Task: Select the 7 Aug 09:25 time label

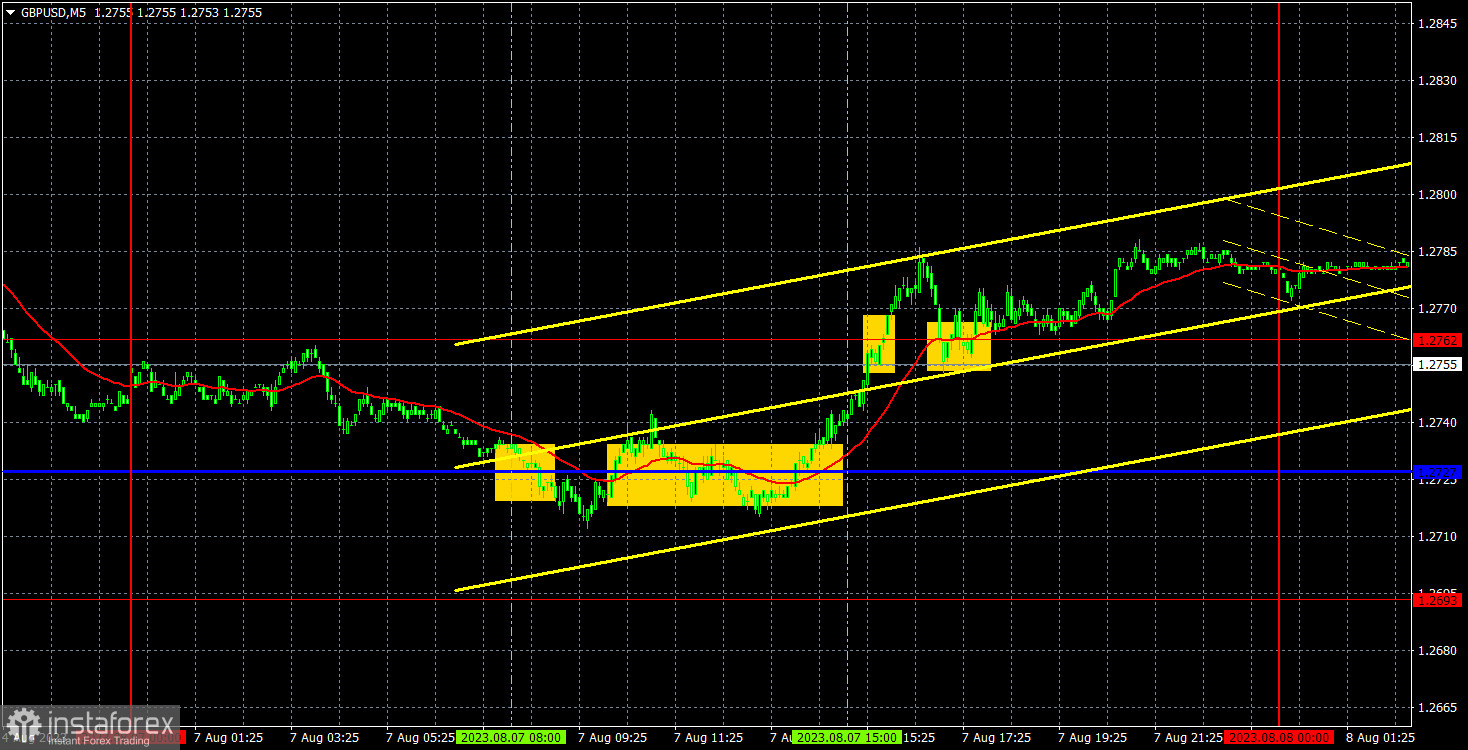Action: 612,737
